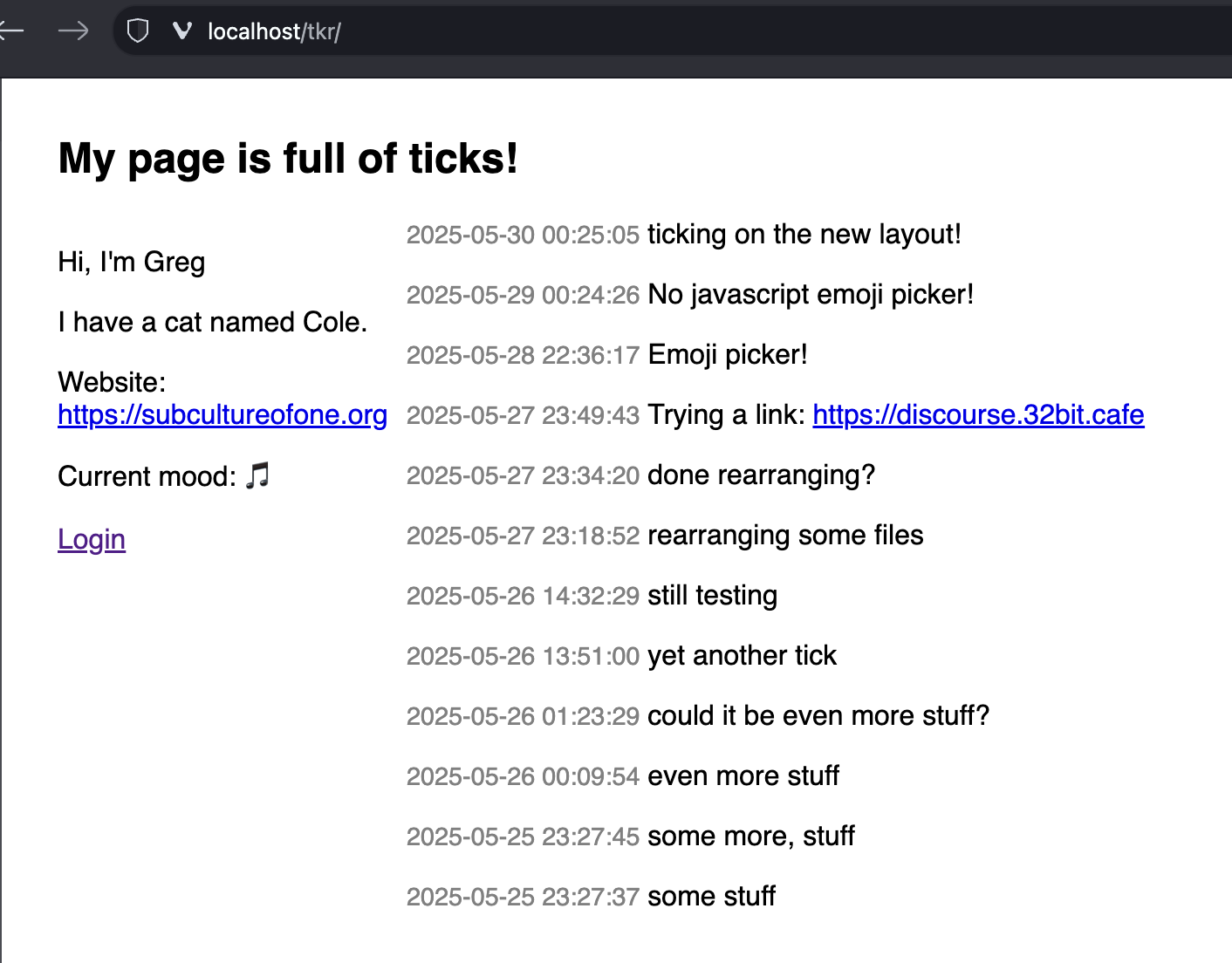The width and height of the screenshot is (1232, 963).
Task: Click the browser forward arrow
Action: point(73,31)
